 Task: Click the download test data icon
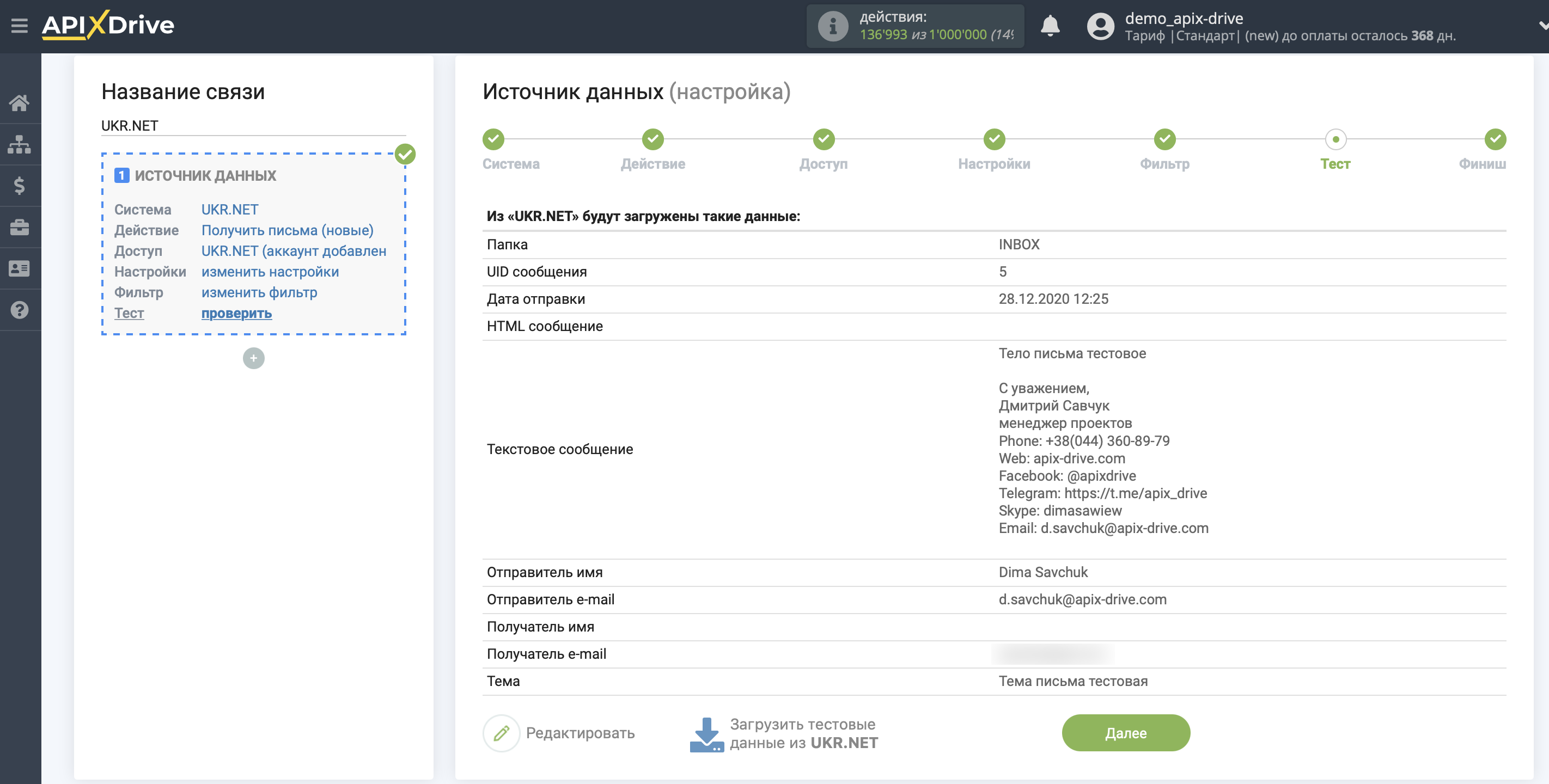(706, 734)
